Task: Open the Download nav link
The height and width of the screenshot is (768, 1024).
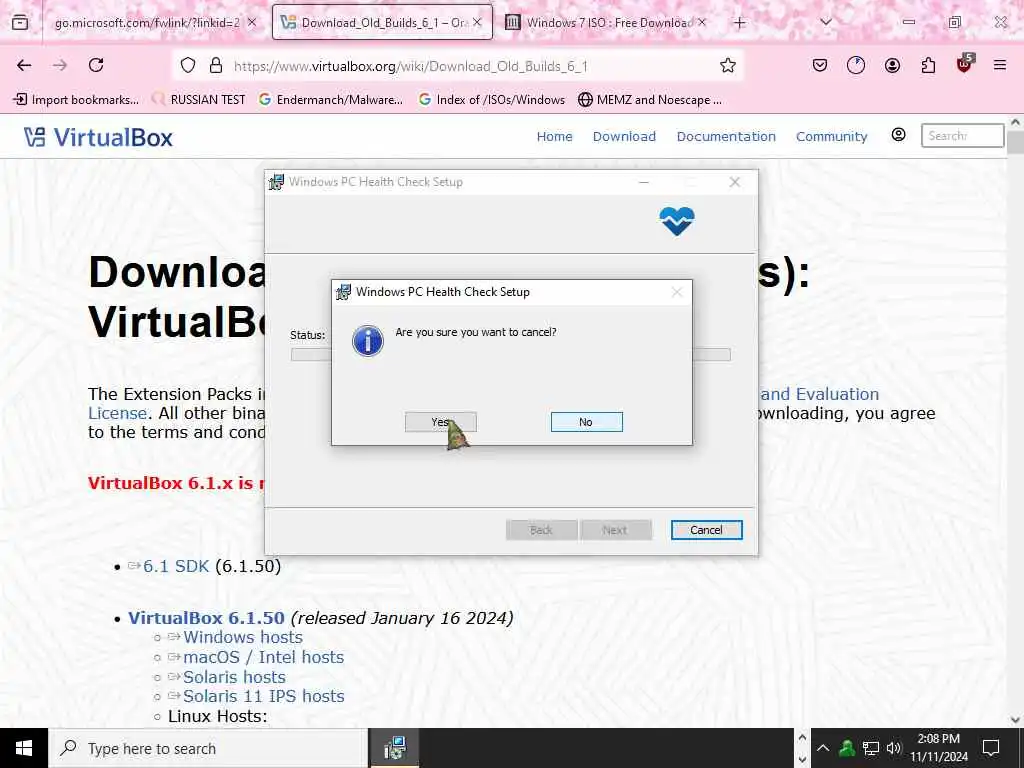Action: click(624, 136)
